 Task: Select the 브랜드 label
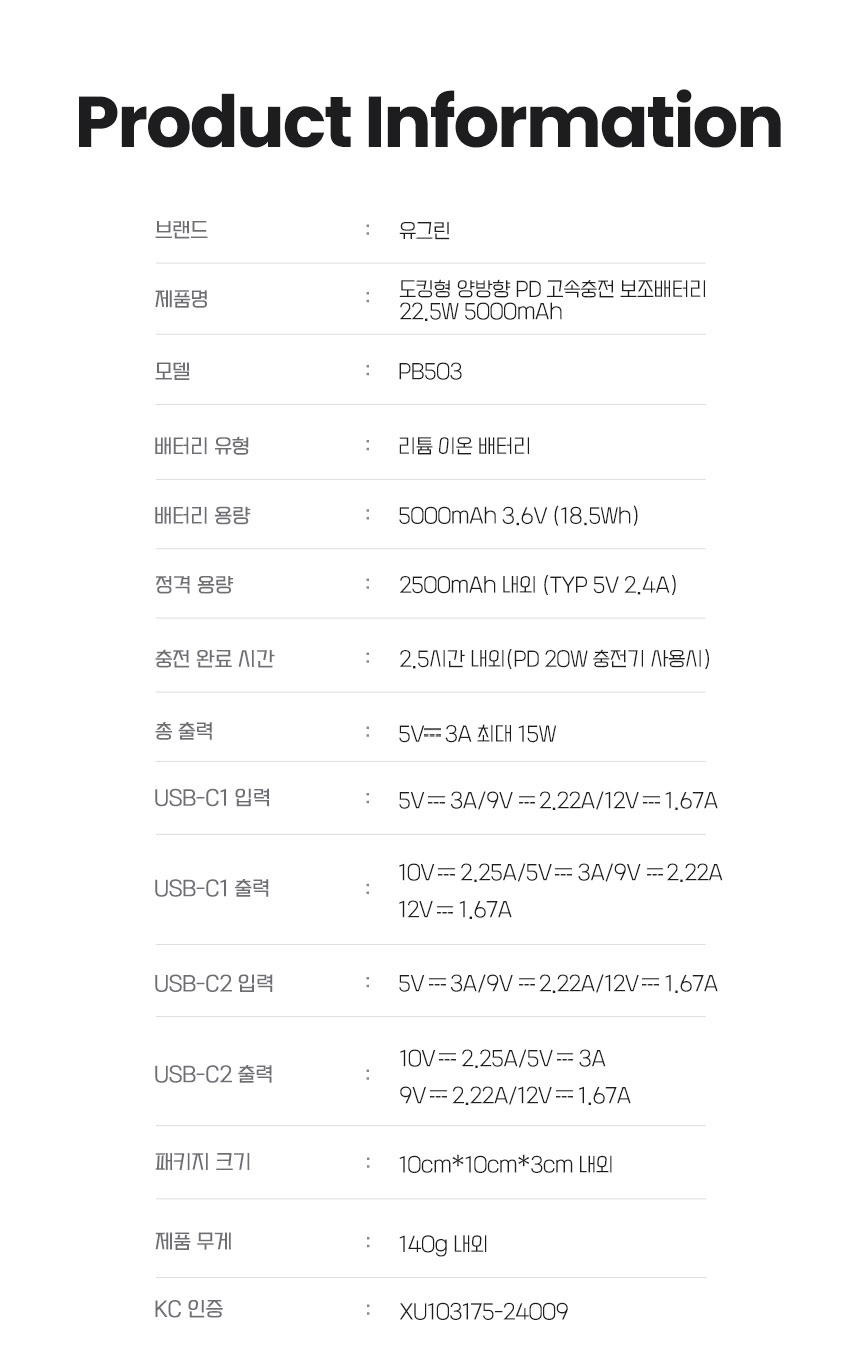pyautogui.click(x=181, y=230)
